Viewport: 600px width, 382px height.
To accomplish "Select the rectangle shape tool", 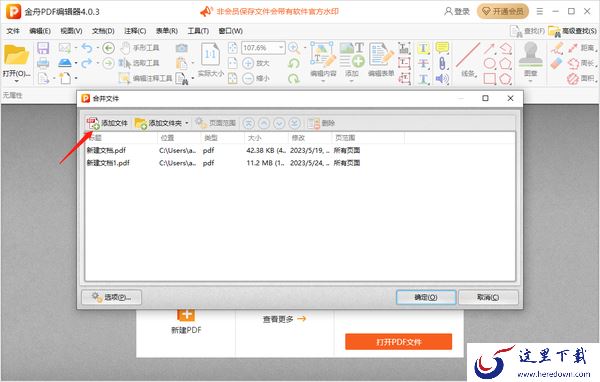I will 489,78.
